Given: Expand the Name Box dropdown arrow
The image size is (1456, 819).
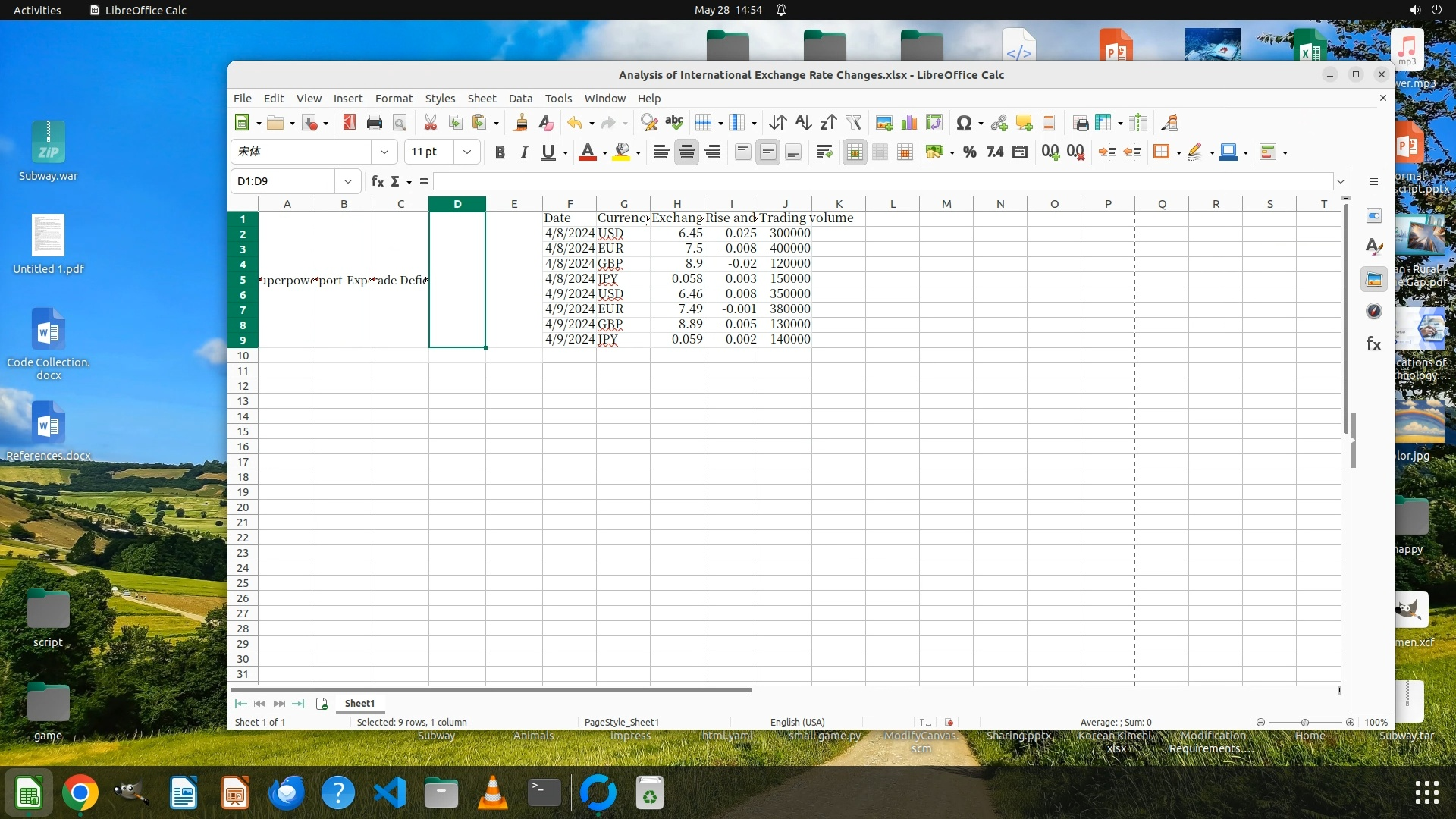Looking at the screenshot, I should coord(347,181).
